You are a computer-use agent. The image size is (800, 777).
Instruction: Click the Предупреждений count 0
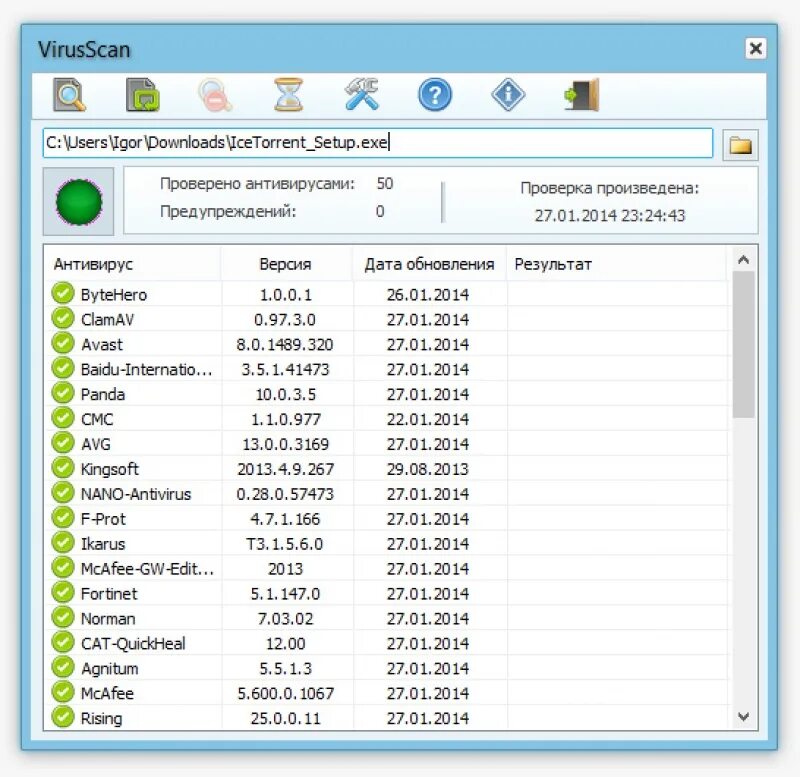[380, 211]
